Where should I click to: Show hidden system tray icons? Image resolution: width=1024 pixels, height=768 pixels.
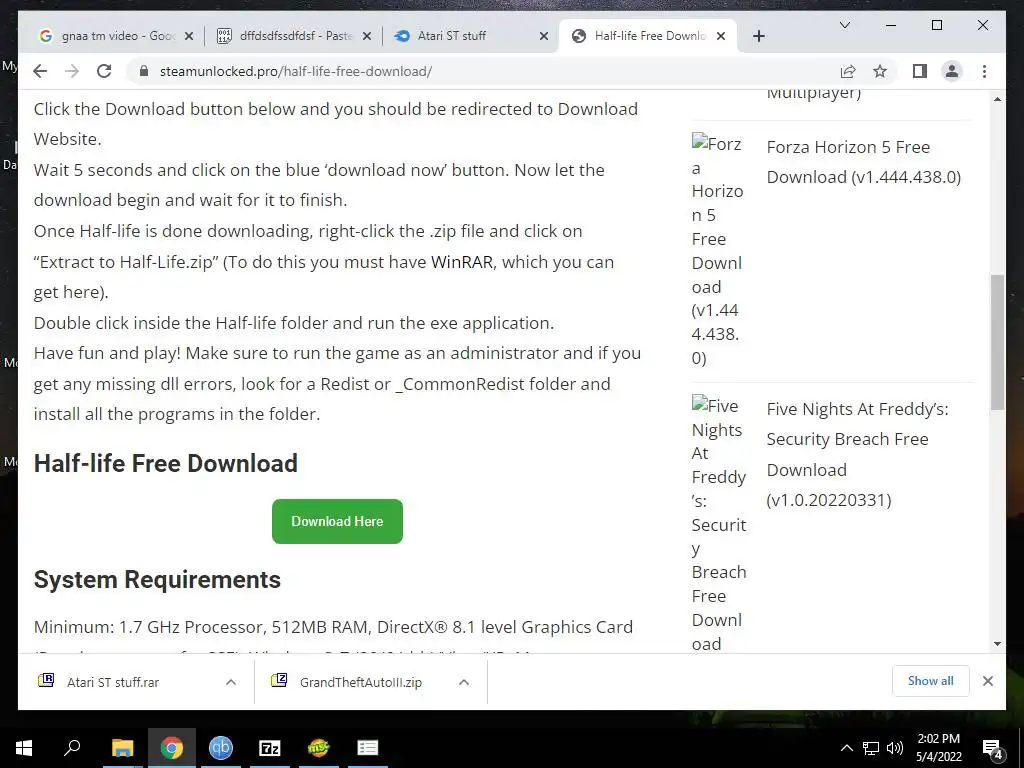click(x=846, y=748)
